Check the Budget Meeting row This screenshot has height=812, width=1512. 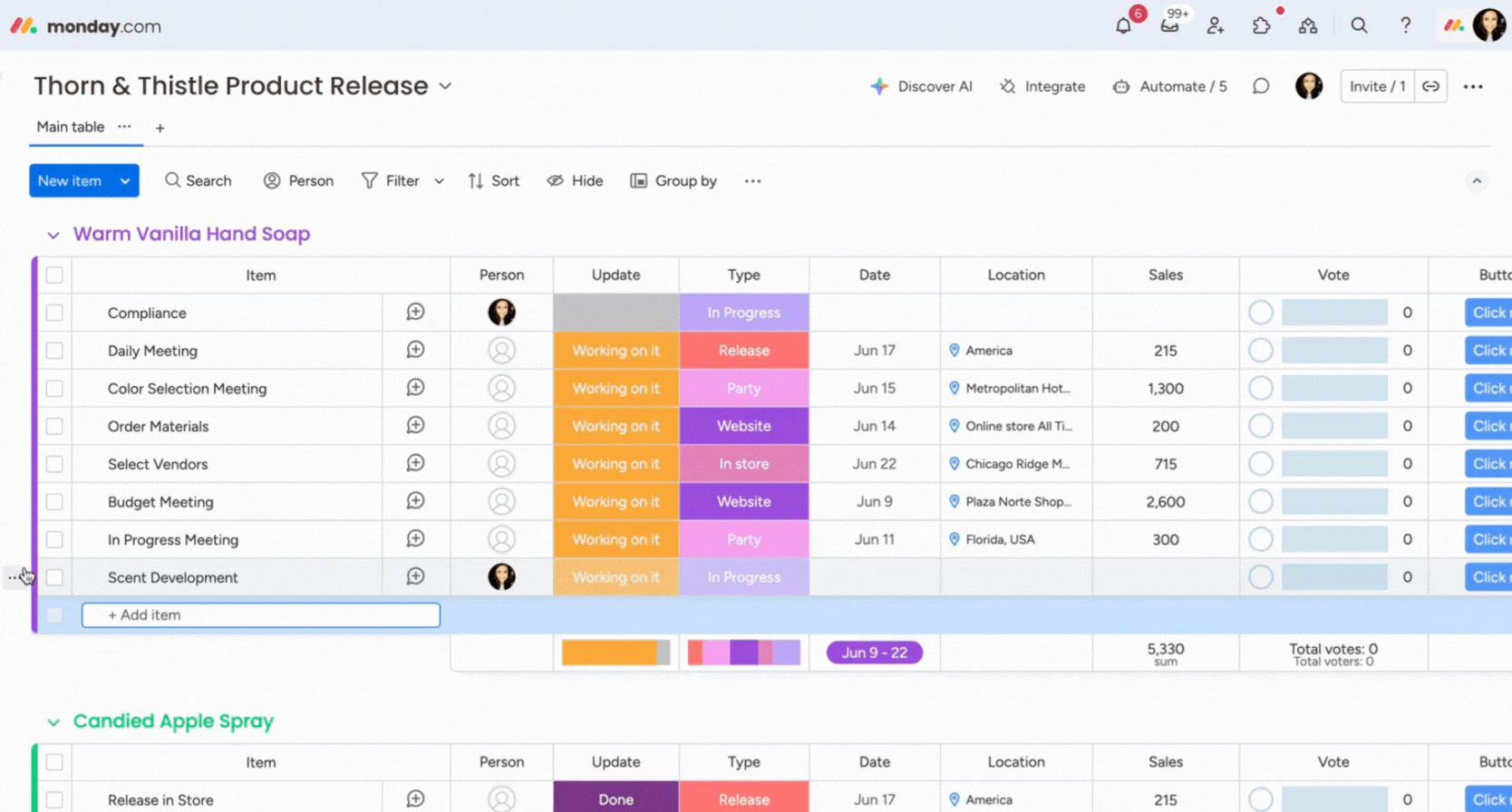(54, 501)
